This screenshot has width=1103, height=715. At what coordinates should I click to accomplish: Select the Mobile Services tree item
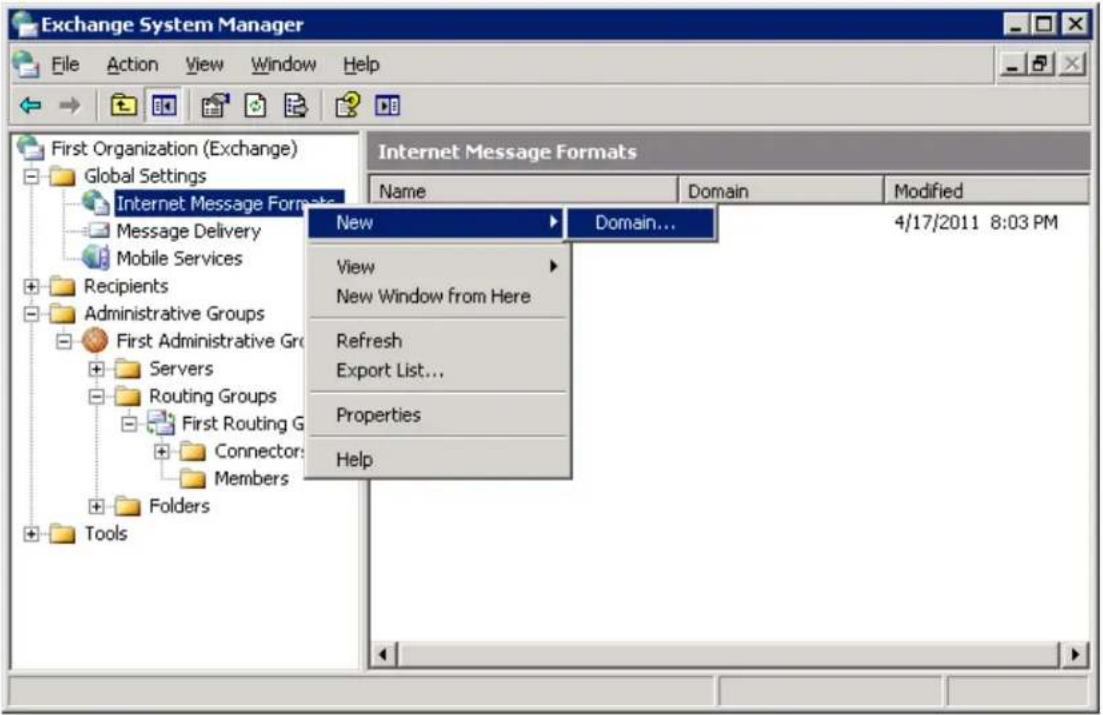[179, 258]
